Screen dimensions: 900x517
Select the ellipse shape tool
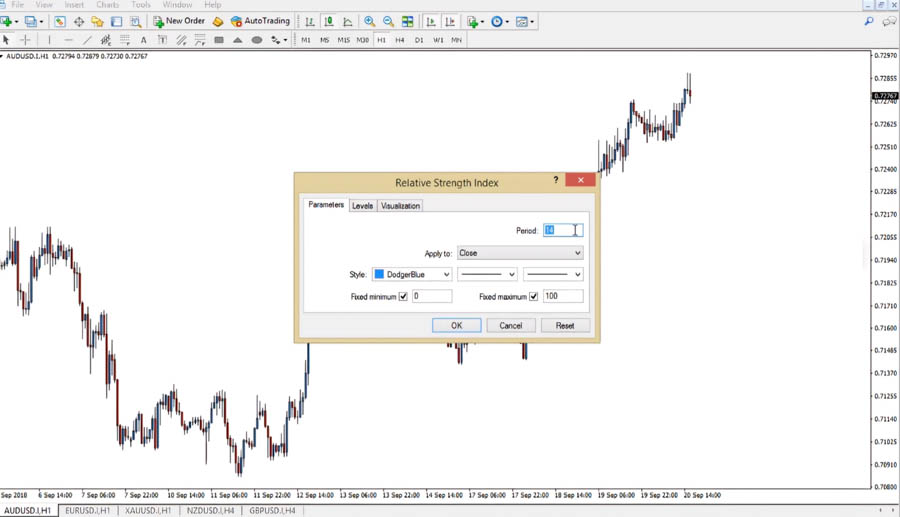[x=257, y=40]
